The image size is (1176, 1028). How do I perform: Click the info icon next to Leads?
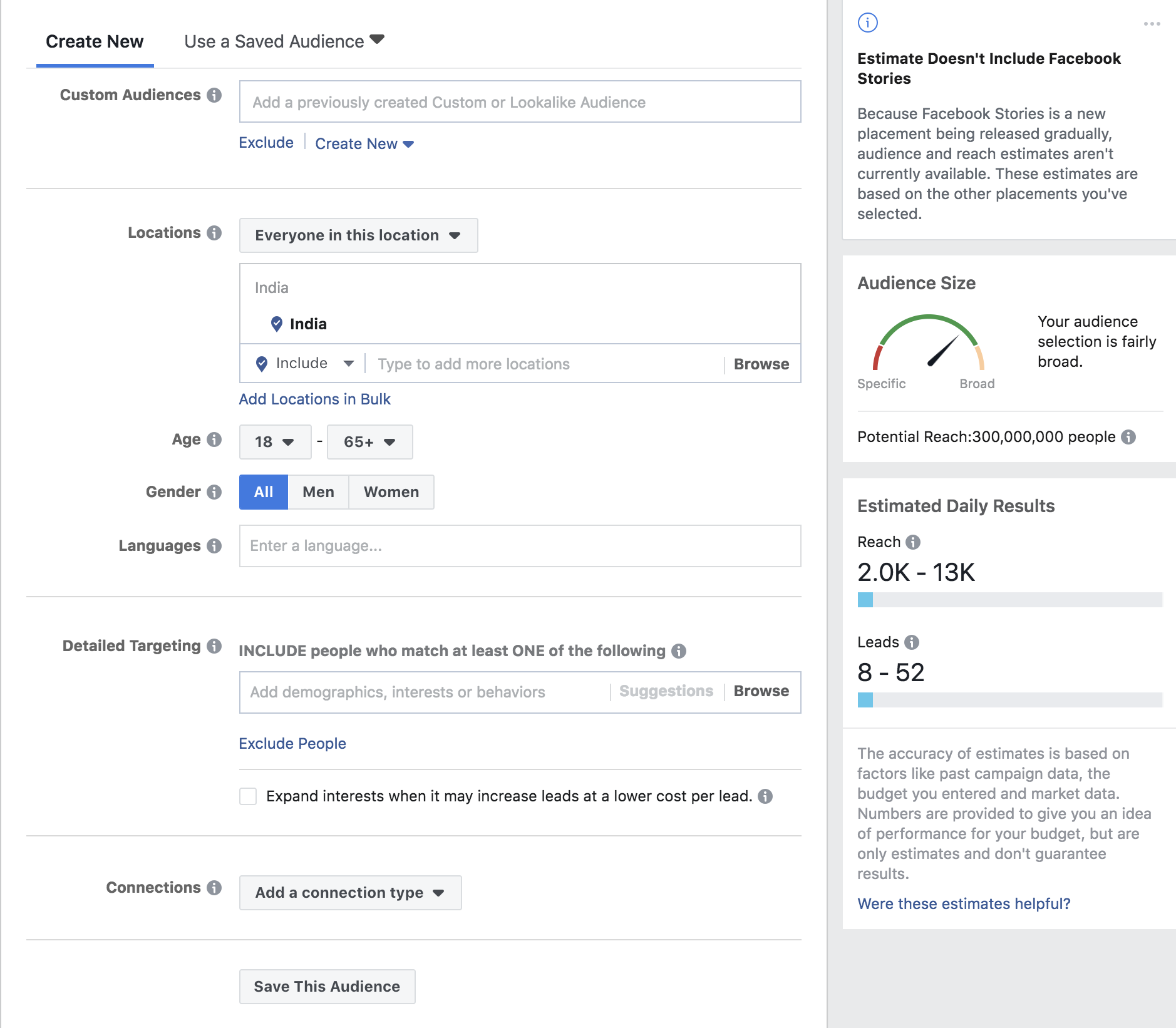click(912, 642)
